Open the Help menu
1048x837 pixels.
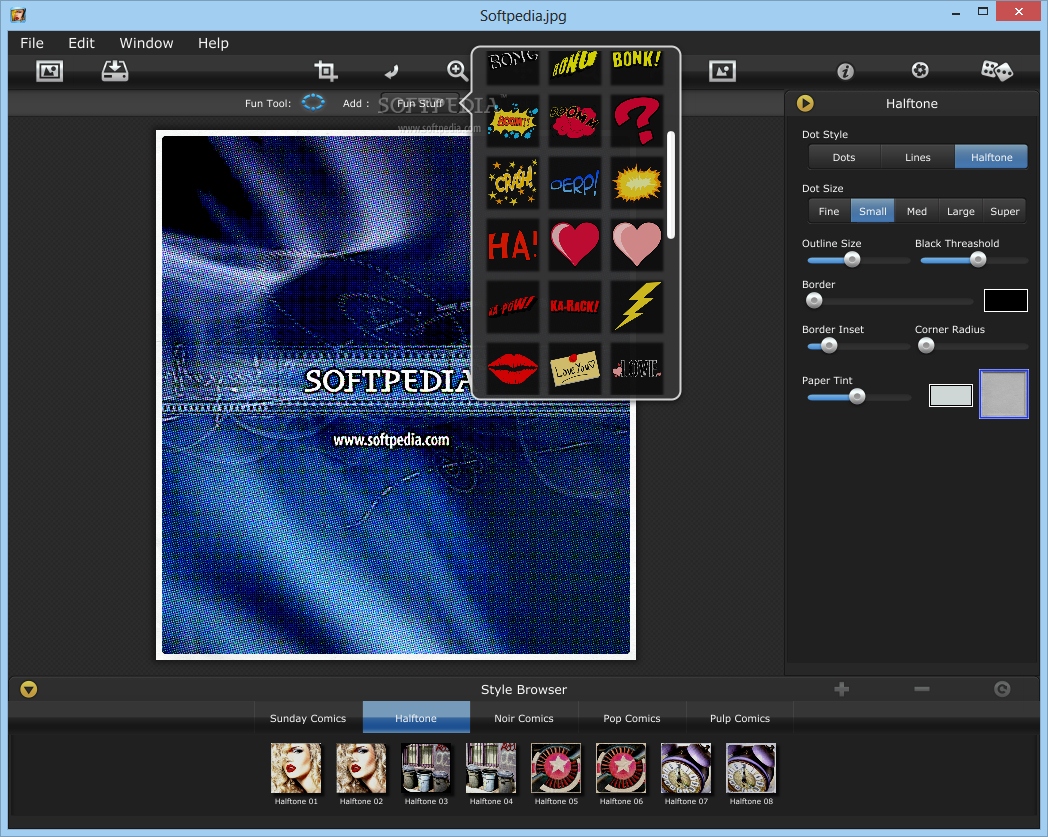tap(213, 43)
